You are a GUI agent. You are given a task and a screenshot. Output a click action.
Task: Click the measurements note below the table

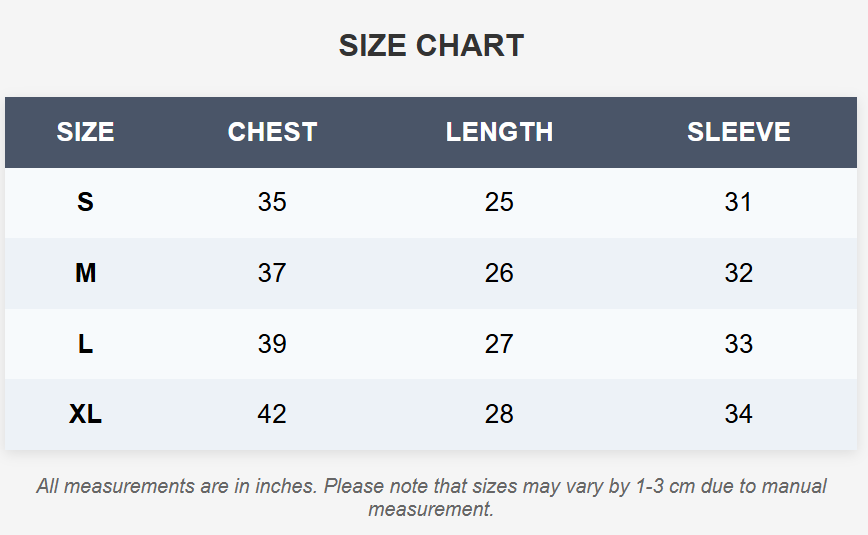click(x=431, y=497)
